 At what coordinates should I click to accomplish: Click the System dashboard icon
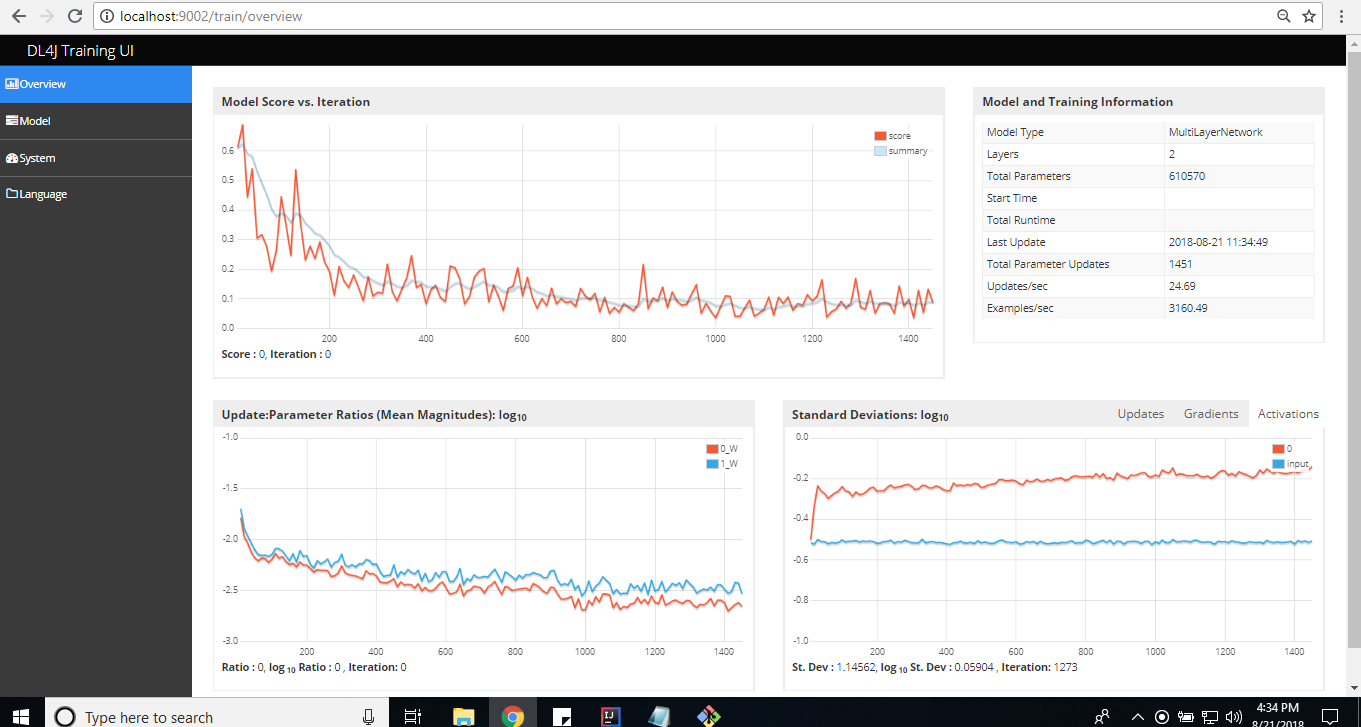[x=12, y=158]
